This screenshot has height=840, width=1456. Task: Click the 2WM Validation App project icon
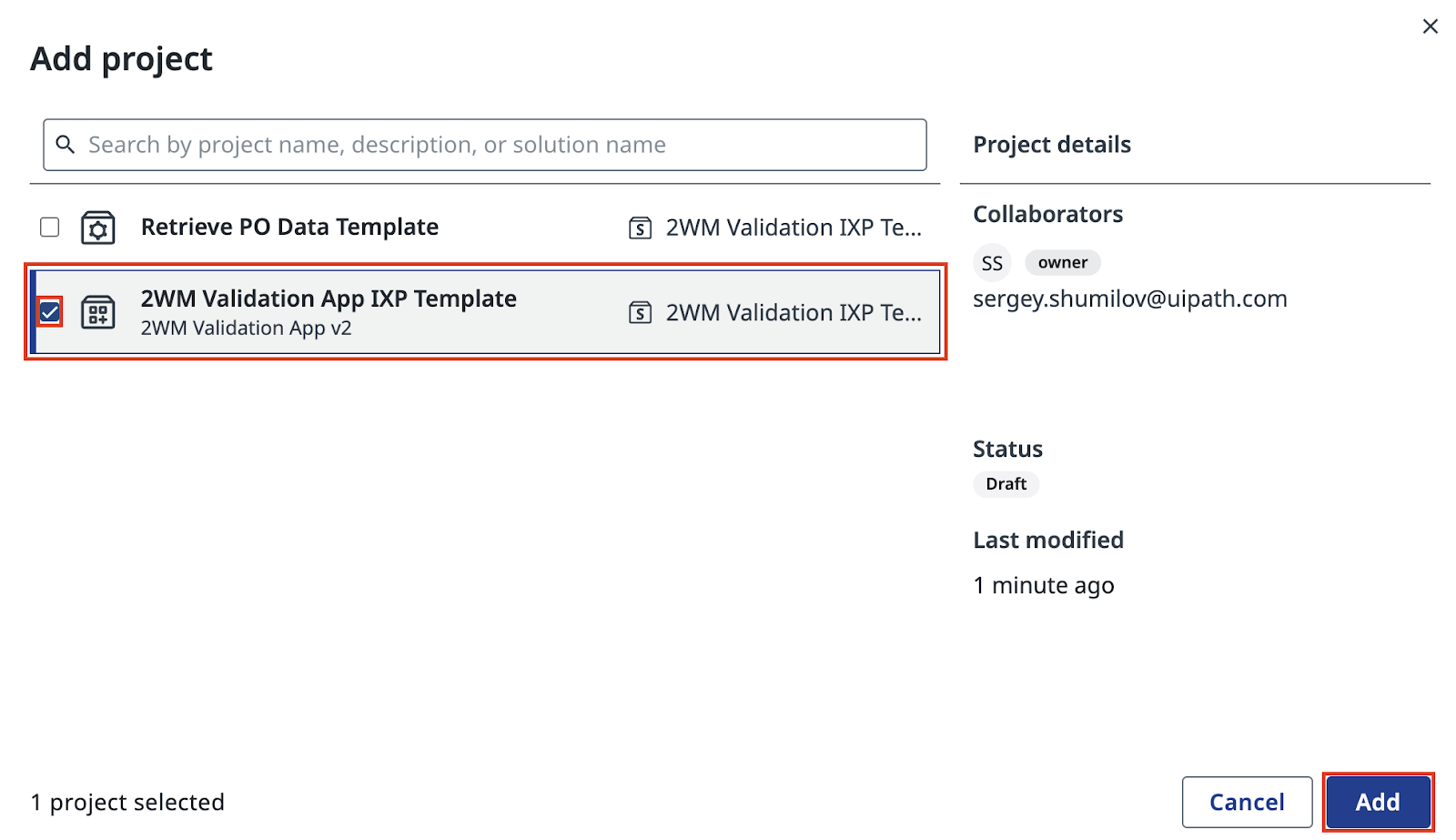[98, 313]
